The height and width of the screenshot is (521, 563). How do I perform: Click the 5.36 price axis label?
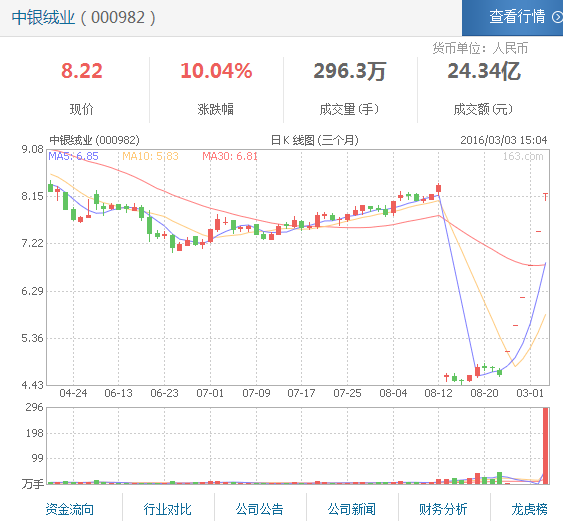tap(32, 338)
